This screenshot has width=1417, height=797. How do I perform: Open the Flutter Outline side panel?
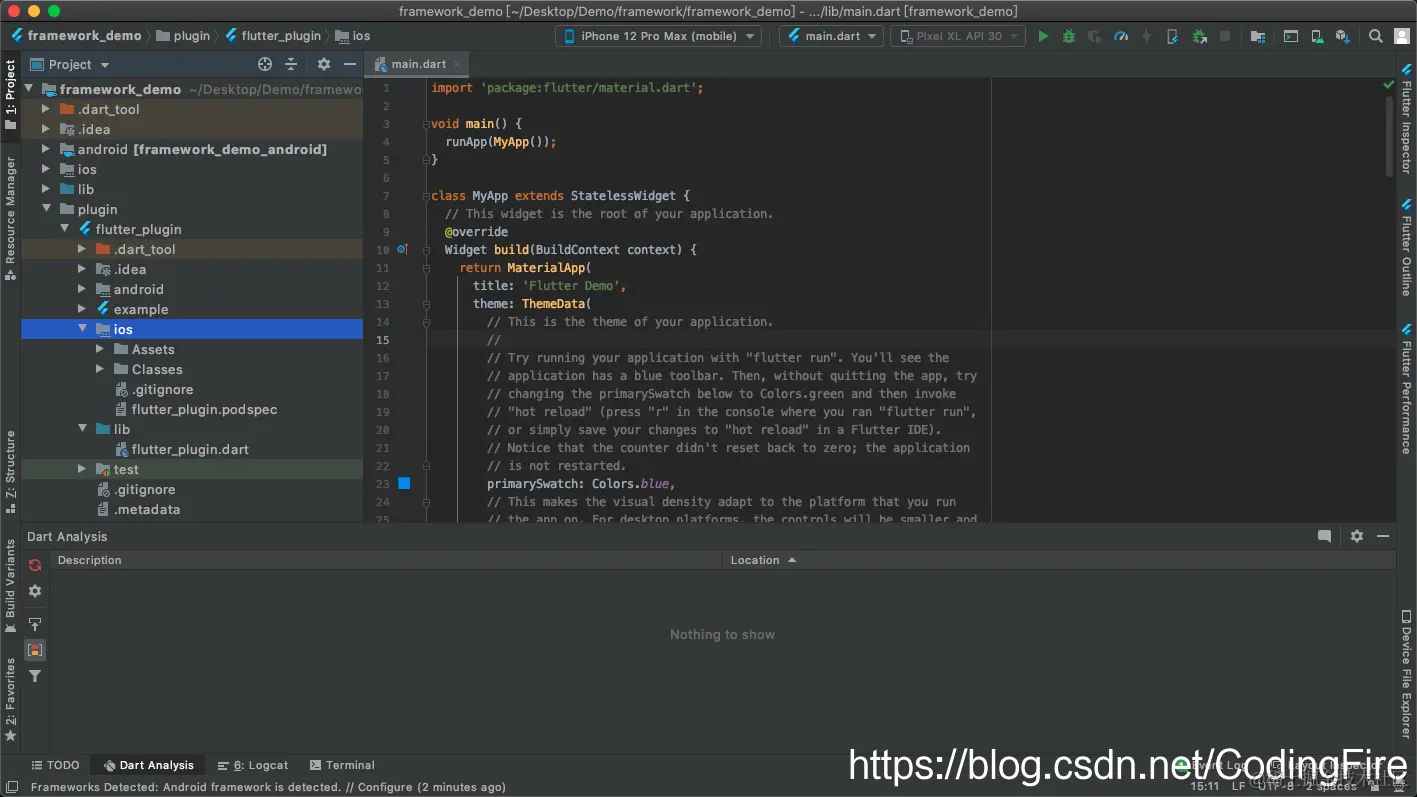[x=1406, y=247]
